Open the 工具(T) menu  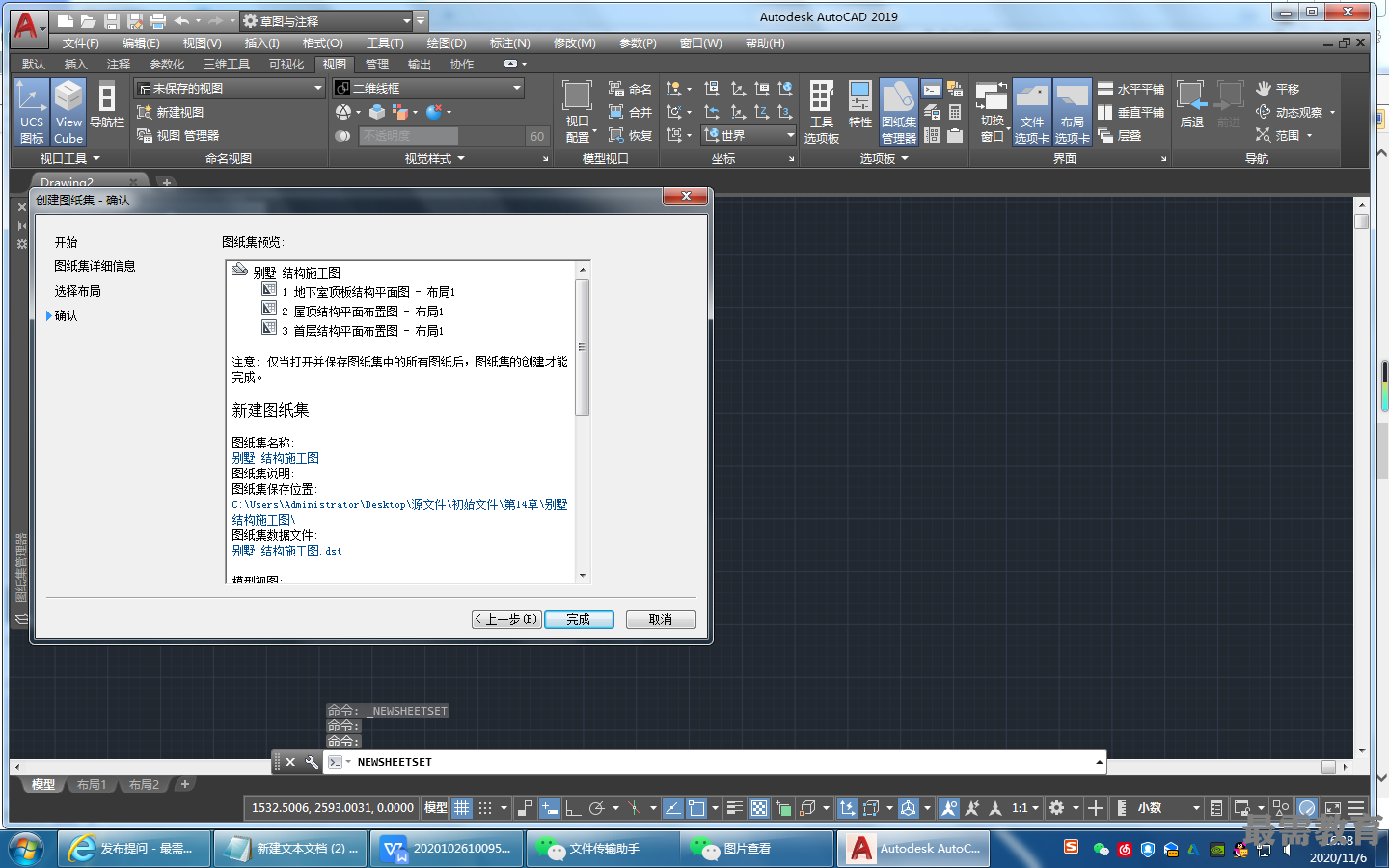pos(385,43)
